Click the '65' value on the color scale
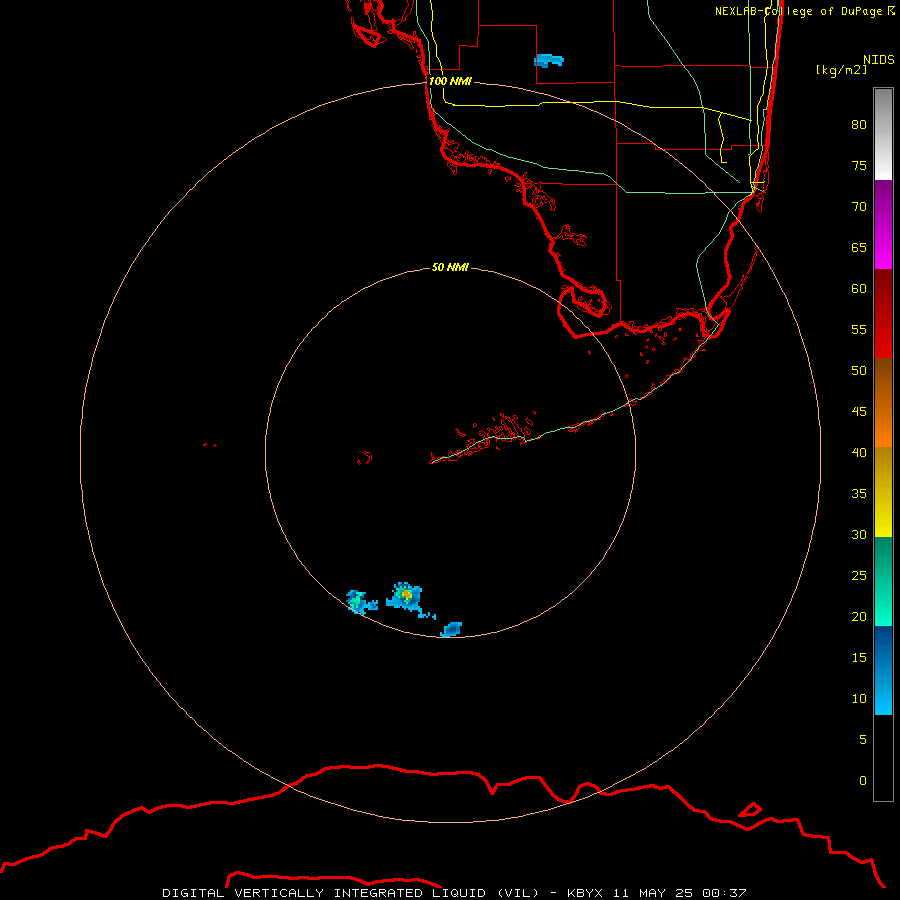Image resolution: width=900 pixels, height=900 pixels. coord(859,247)
